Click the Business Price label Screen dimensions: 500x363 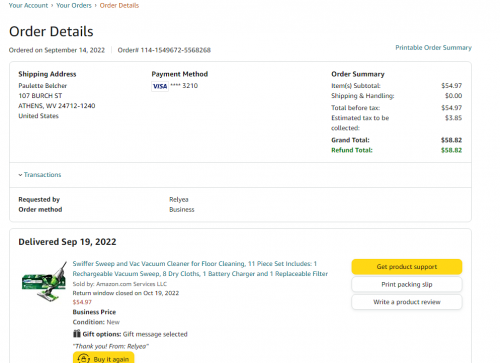point(94,312)
